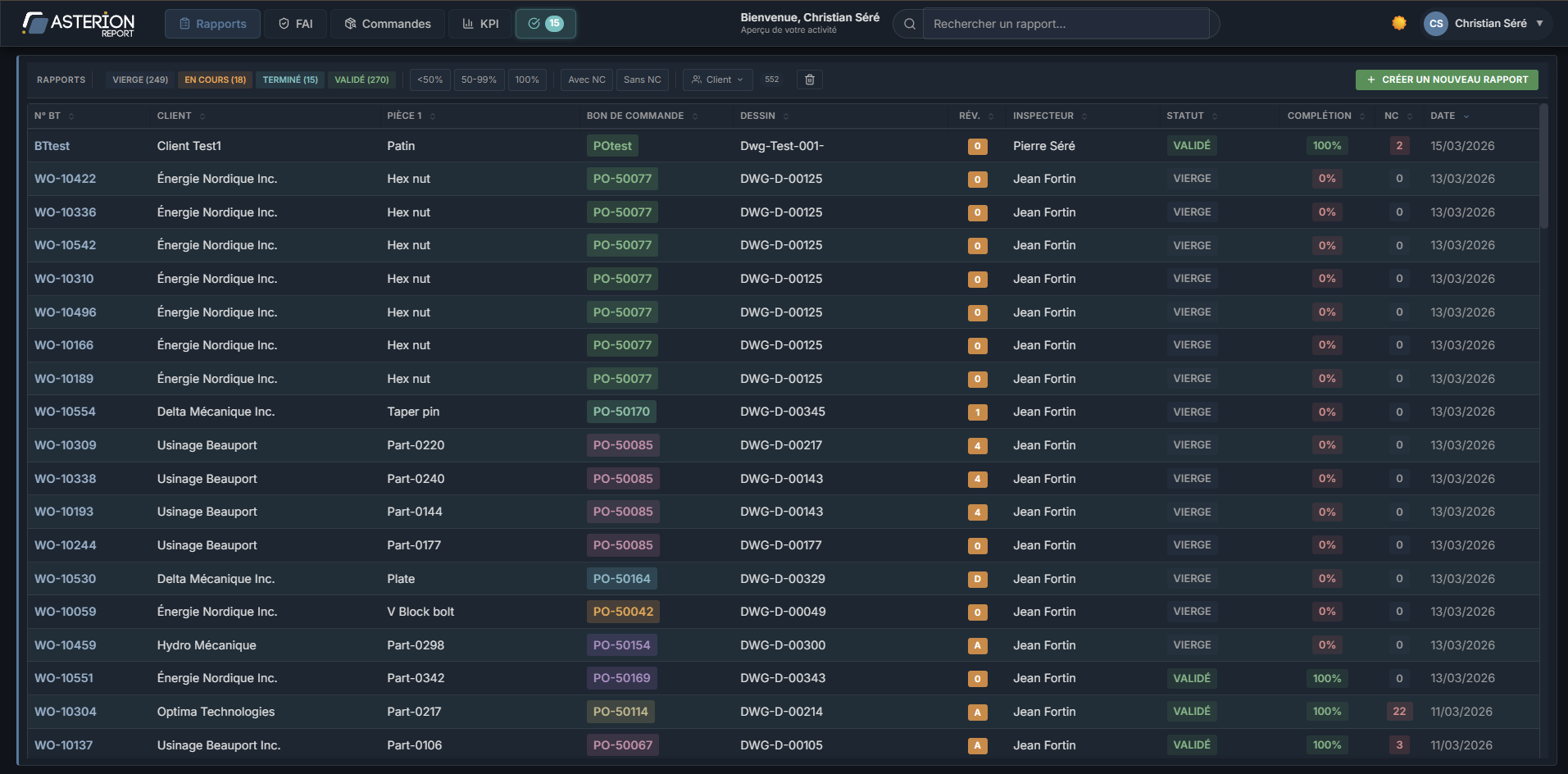Open the WO-10554 work order link
This screenshot has width=1568, height=774.
pos(65,412)
